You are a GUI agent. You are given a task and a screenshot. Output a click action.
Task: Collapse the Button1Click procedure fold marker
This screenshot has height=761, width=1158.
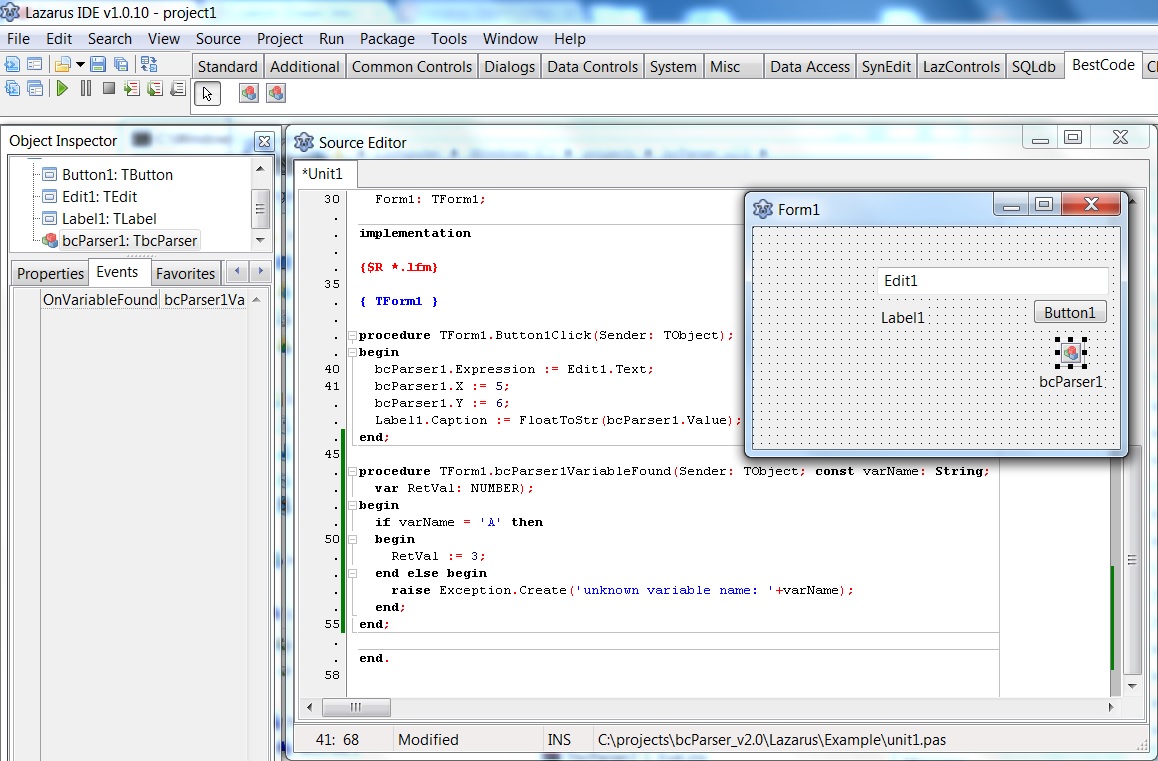tap(351, 335)
